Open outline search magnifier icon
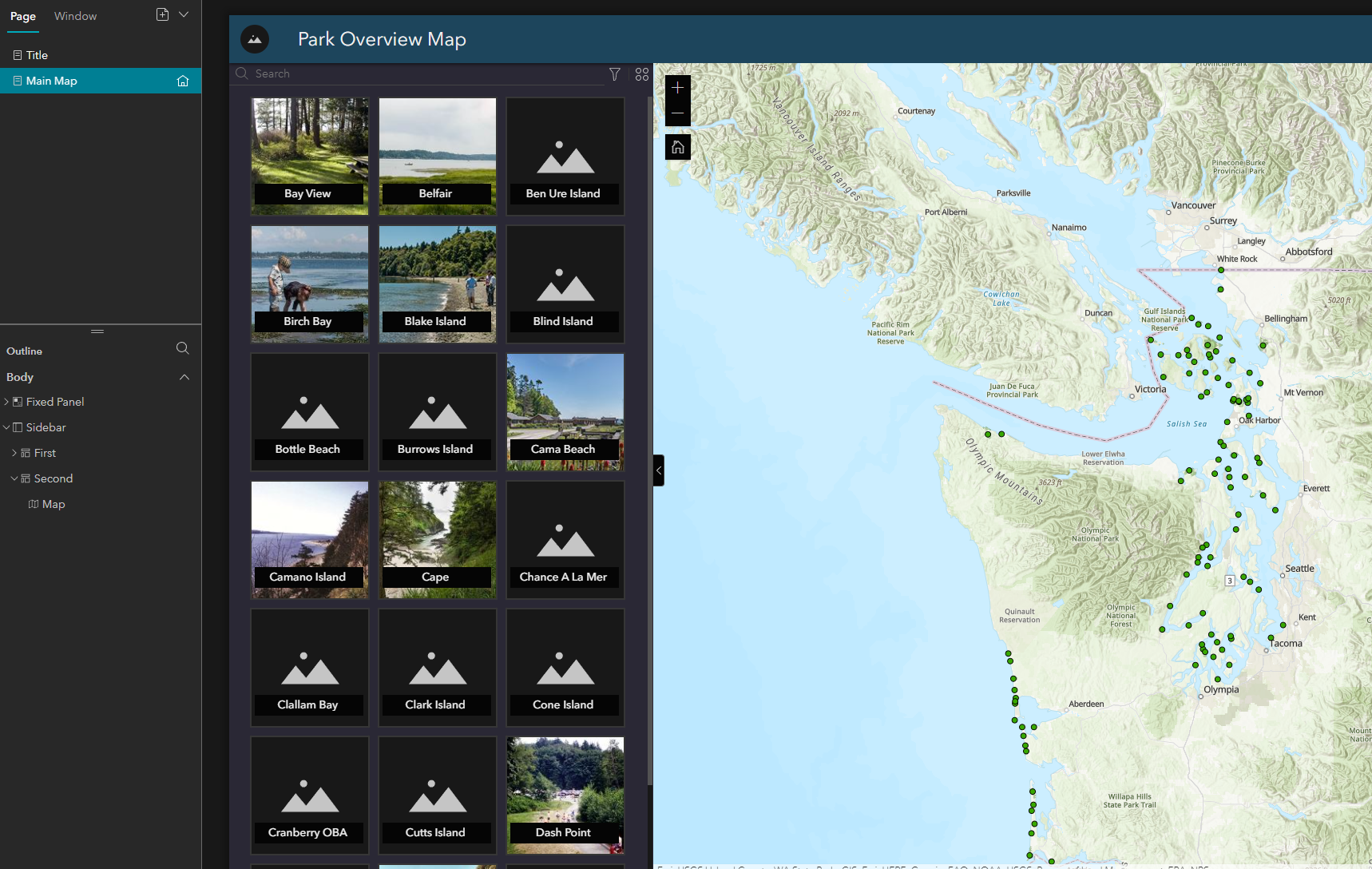This screenshot has width=1372, height=869. tap(182, 348)
